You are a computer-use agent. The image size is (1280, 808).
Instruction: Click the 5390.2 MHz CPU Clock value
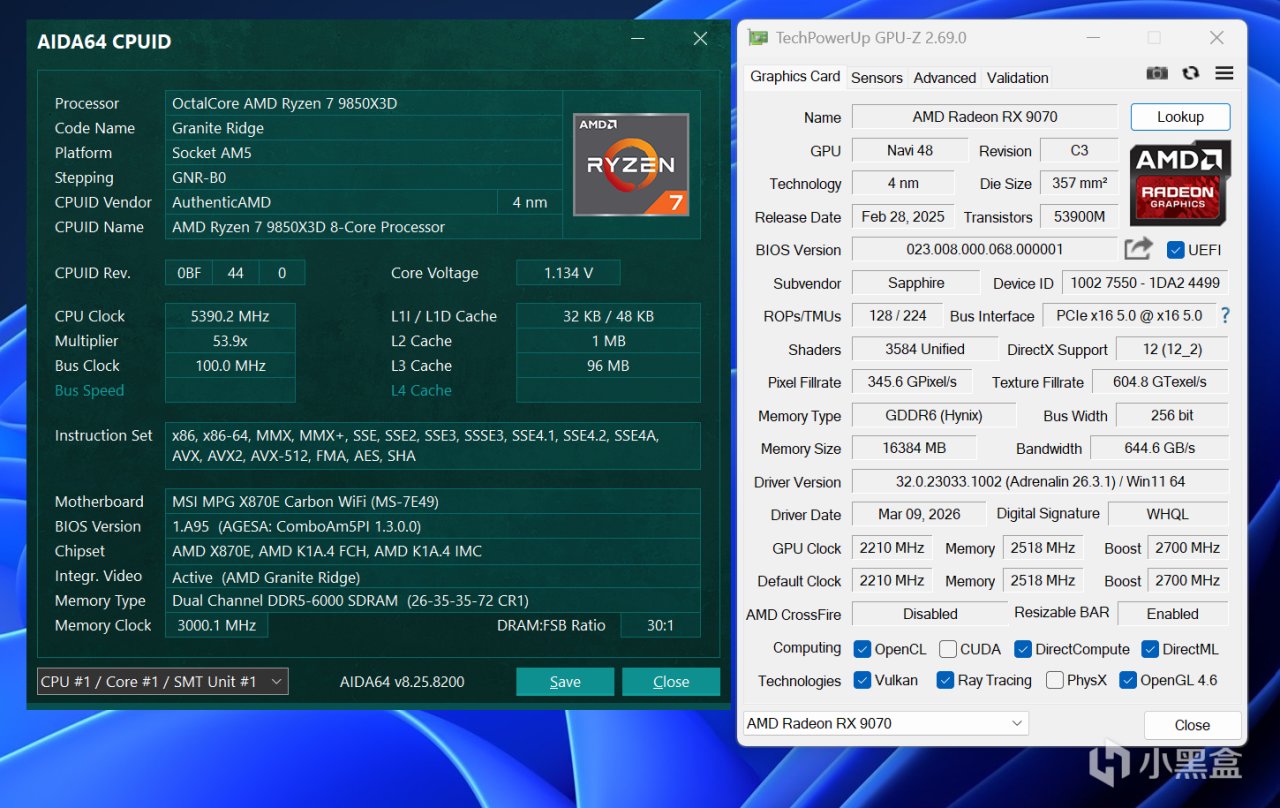pyautogui.click(x=230, y=316)
